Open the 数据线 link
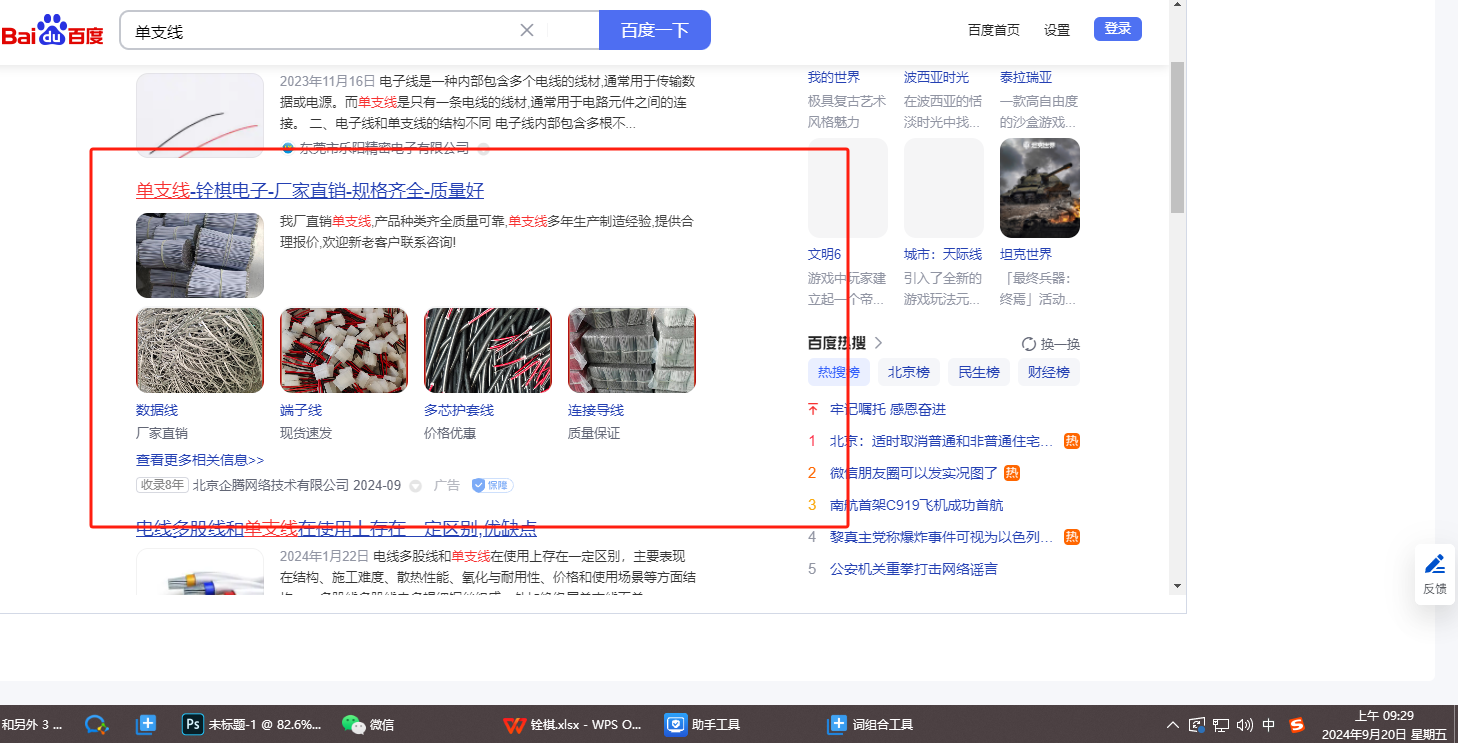Viewport: 1458px width, 743px height. (x=157, y=410)
